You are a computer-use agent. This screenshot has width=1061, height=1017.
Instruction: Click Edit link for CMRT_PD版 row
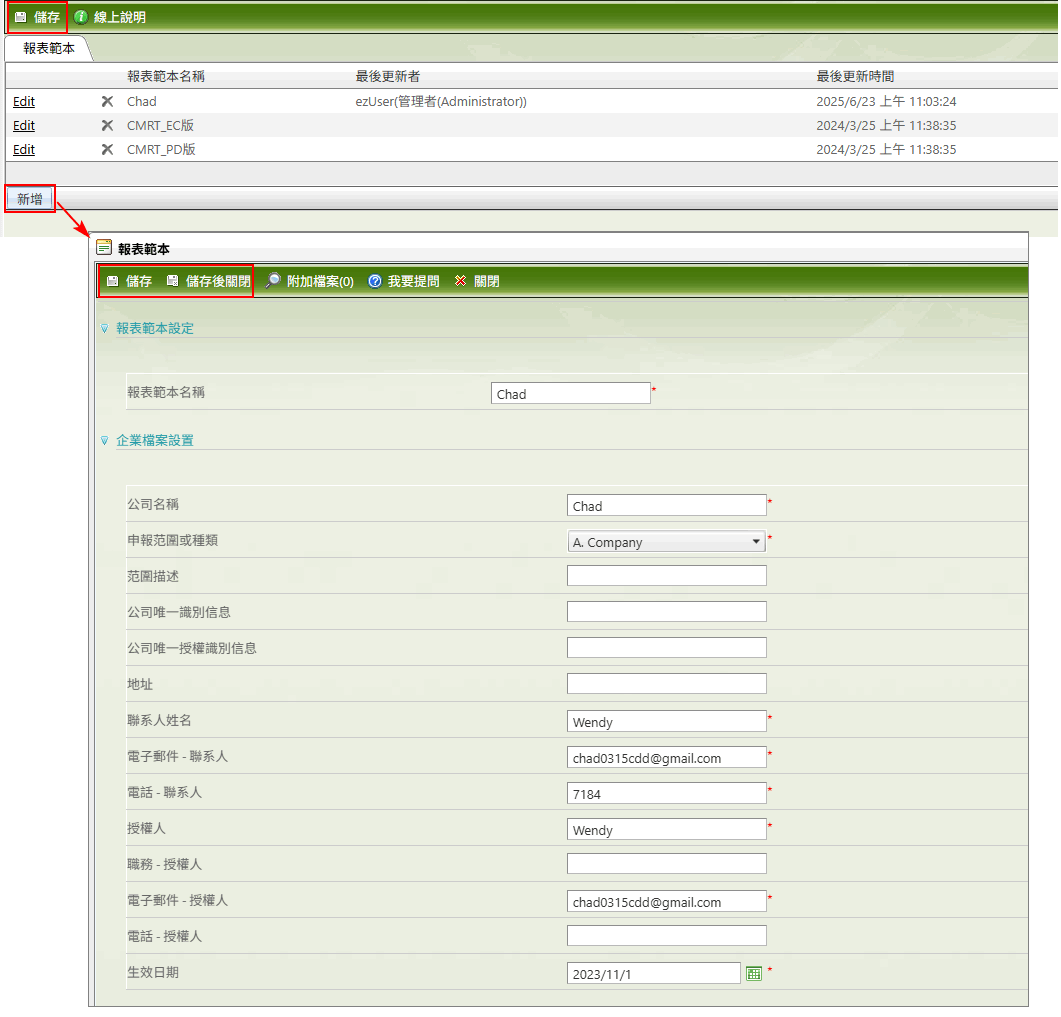pyautogui.click(x=24, y=149)
